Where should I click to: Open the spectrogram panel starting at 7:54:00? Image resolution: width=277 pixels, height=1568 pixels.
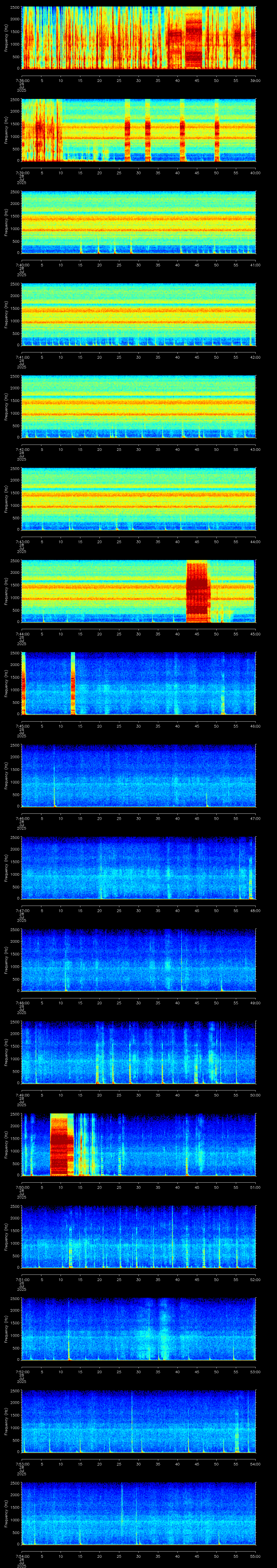coord(139,1514)
